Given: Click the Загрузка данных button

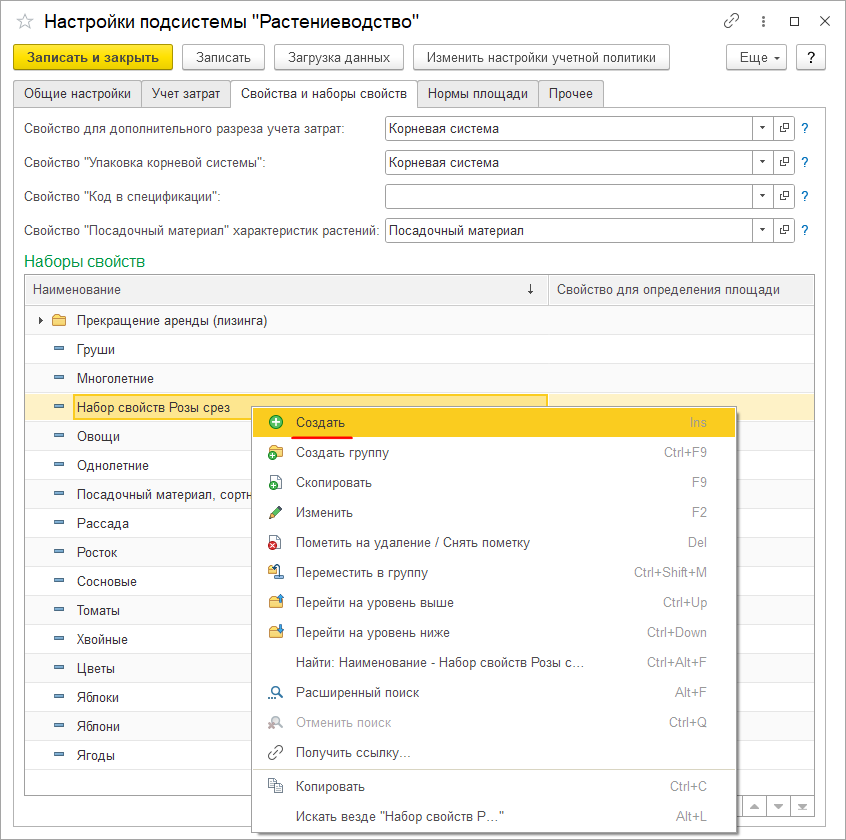Looking at the screenshot, I should (x=339, y=57).
